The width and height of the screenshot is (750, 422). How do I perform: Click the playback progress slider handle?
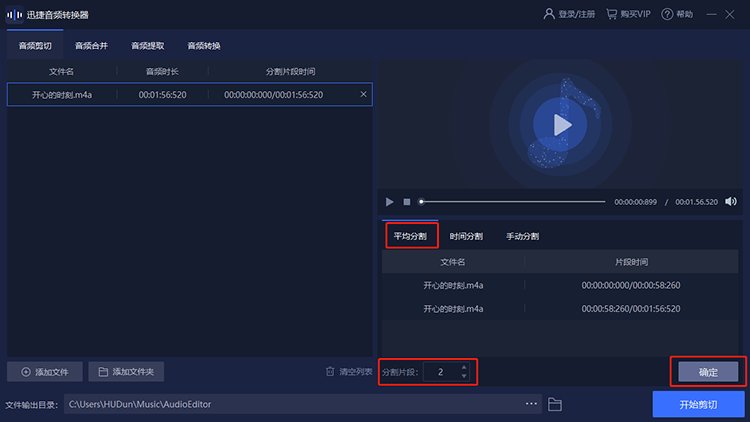[x=421, y=202]
